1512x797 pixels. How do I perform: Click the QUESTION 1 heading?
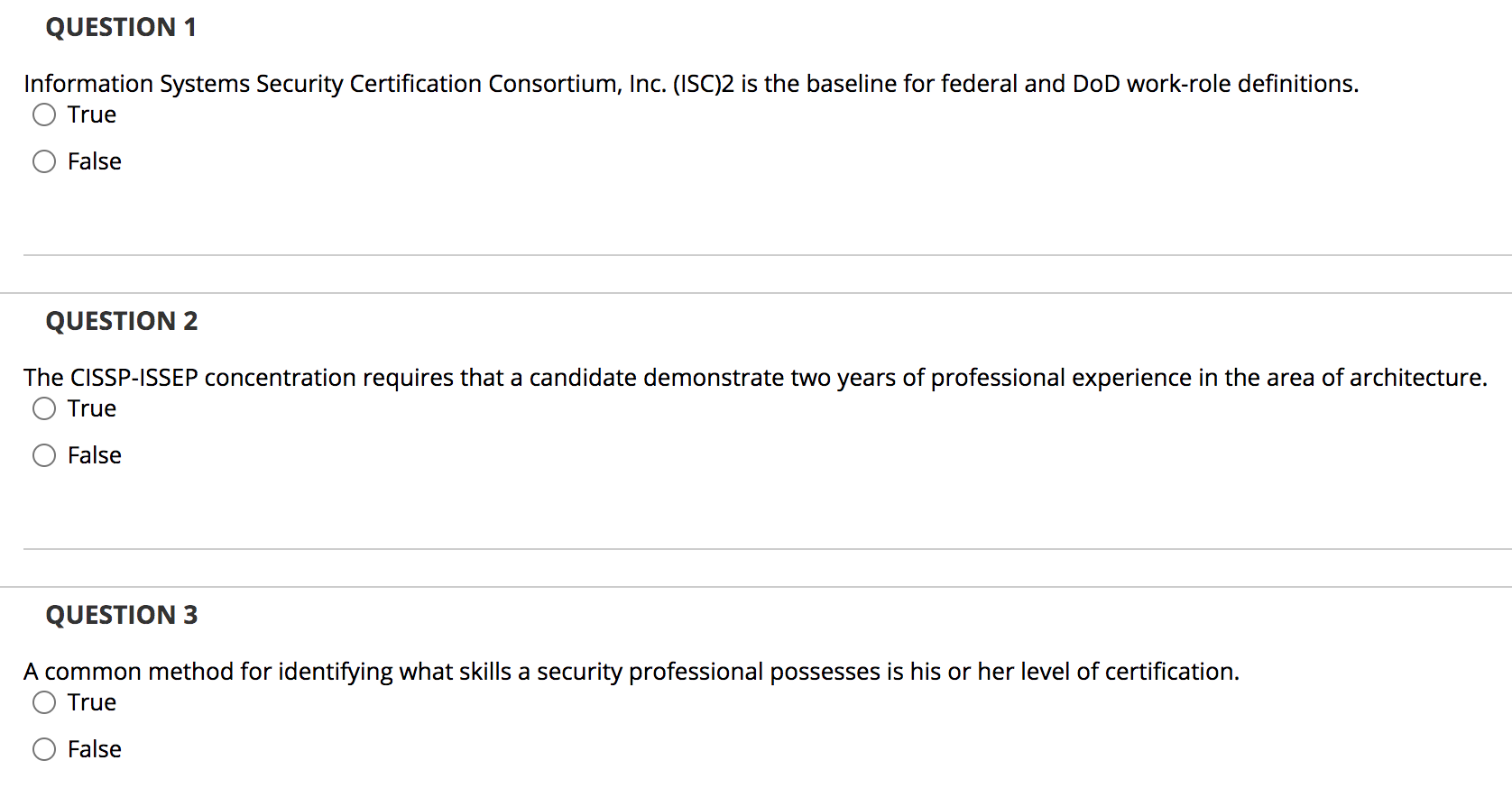[x=121, y=27]
